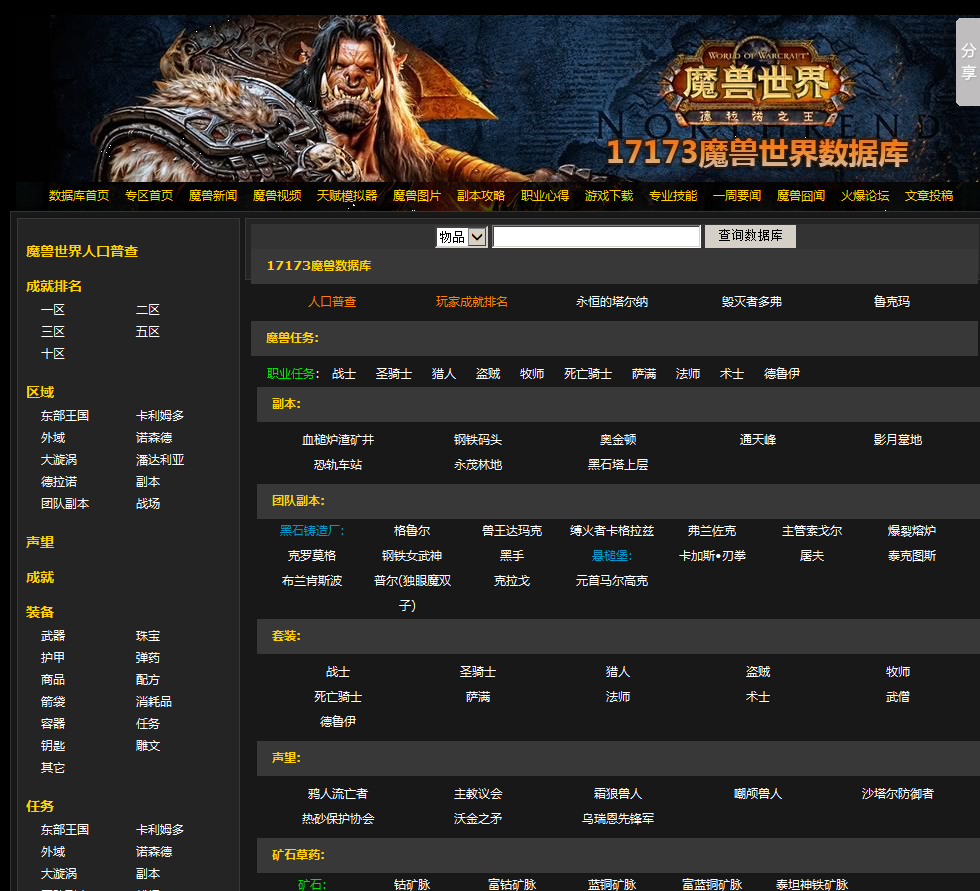This screenshot has width=980, height=891.
Task: Open 声望 sidebar heading
Action: click(40, 542)
